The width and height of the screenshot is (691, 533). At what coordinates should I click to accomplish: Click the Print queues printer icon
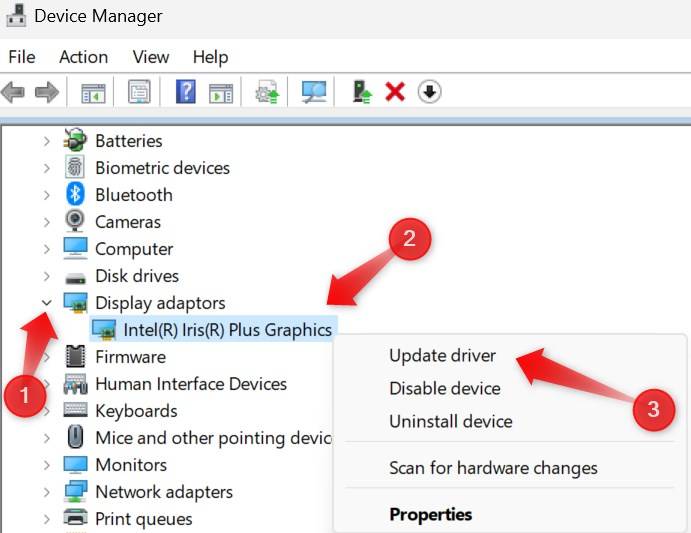75,517
